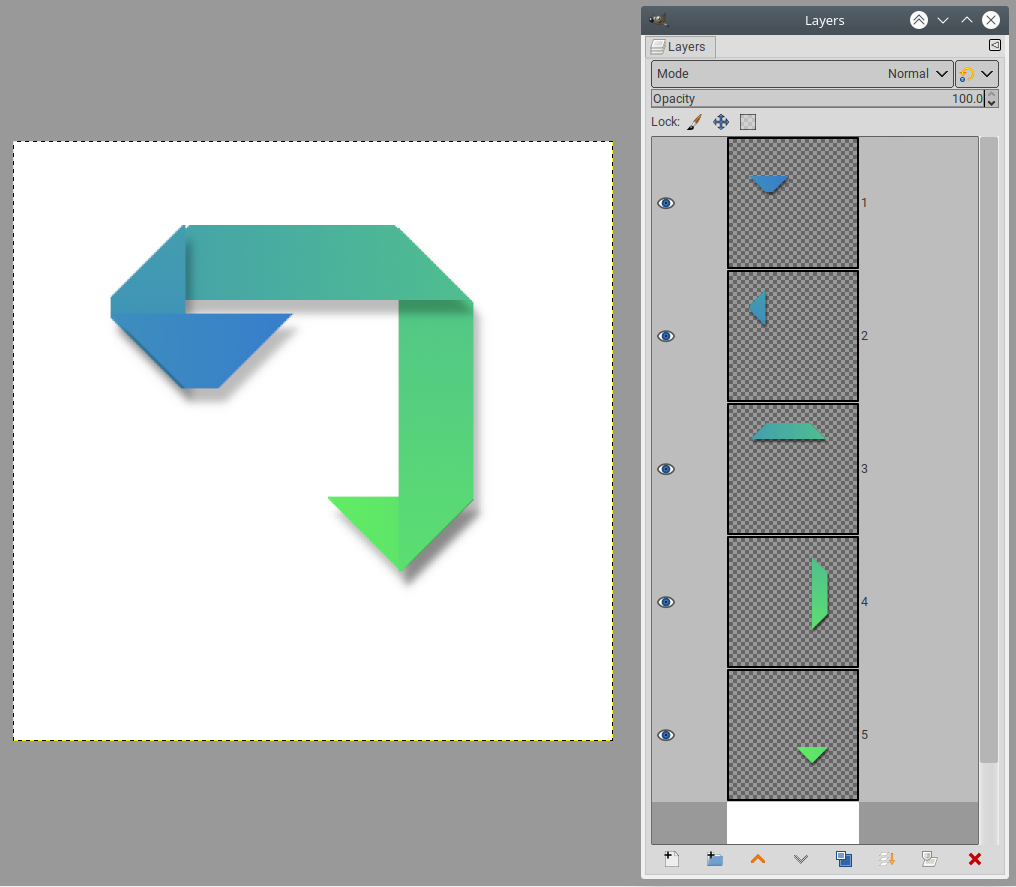Select layer 3 thumbnail with teal trapezoid
The width and height of the screenshot is (1016, 887).
click(792, 468)
